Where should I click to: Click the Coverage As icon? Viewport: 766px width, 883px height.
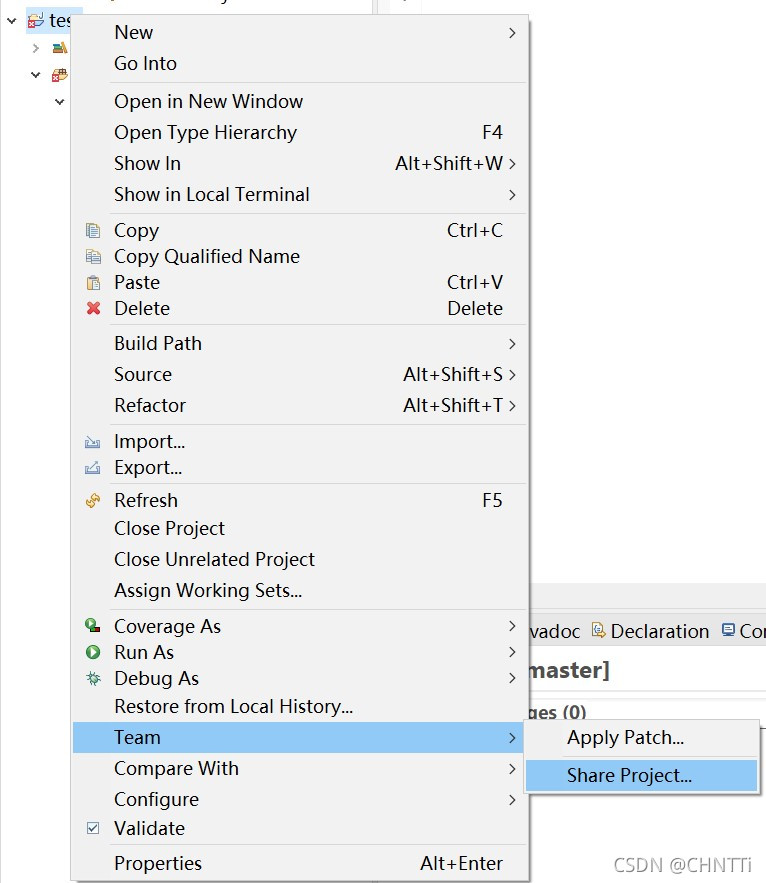tap(93, 626)
